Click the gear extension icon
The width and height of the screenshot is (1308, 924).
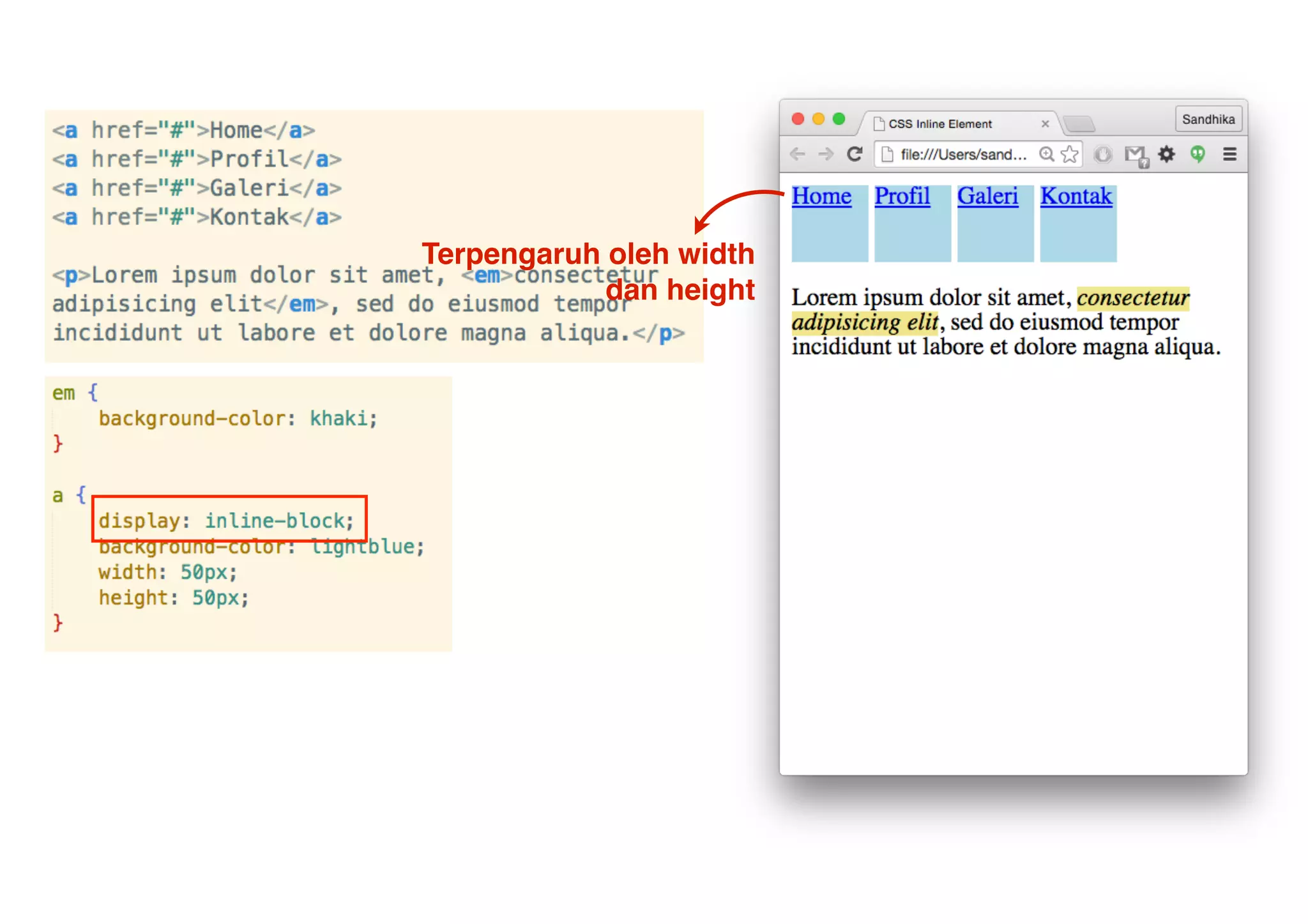pyautogui.click(x=1167, y=154)
